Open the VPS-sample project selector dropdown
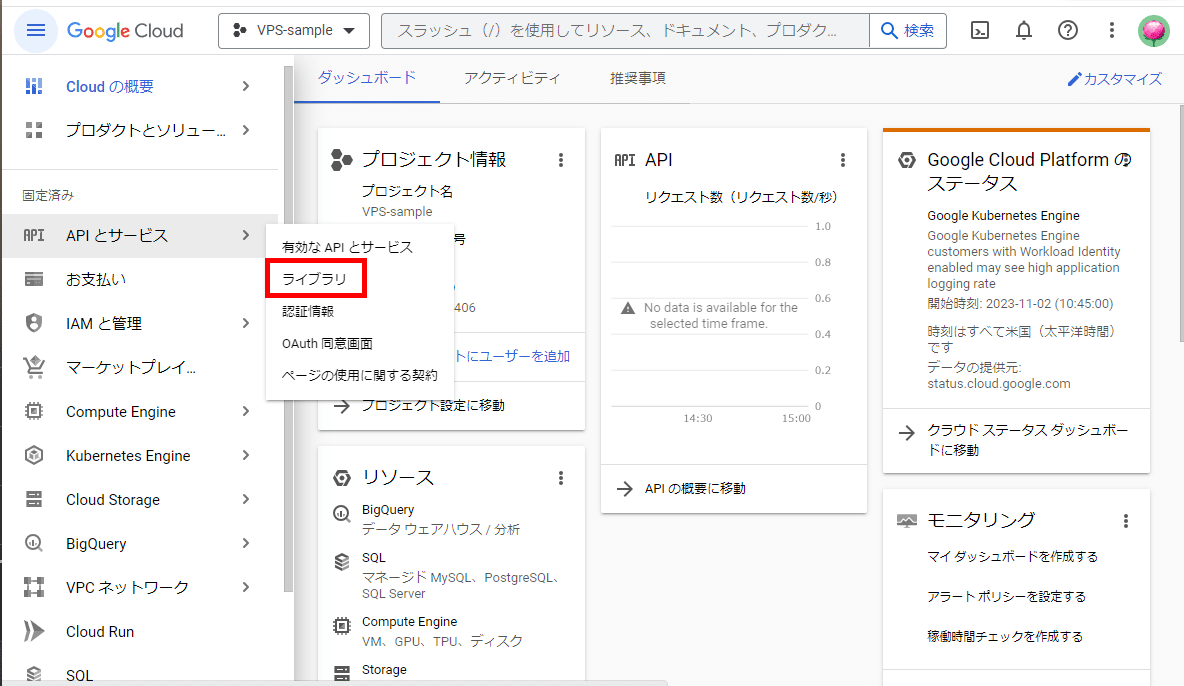Image resolution: width=1184 pixels, height=686 pixels. tap(293, 30)
